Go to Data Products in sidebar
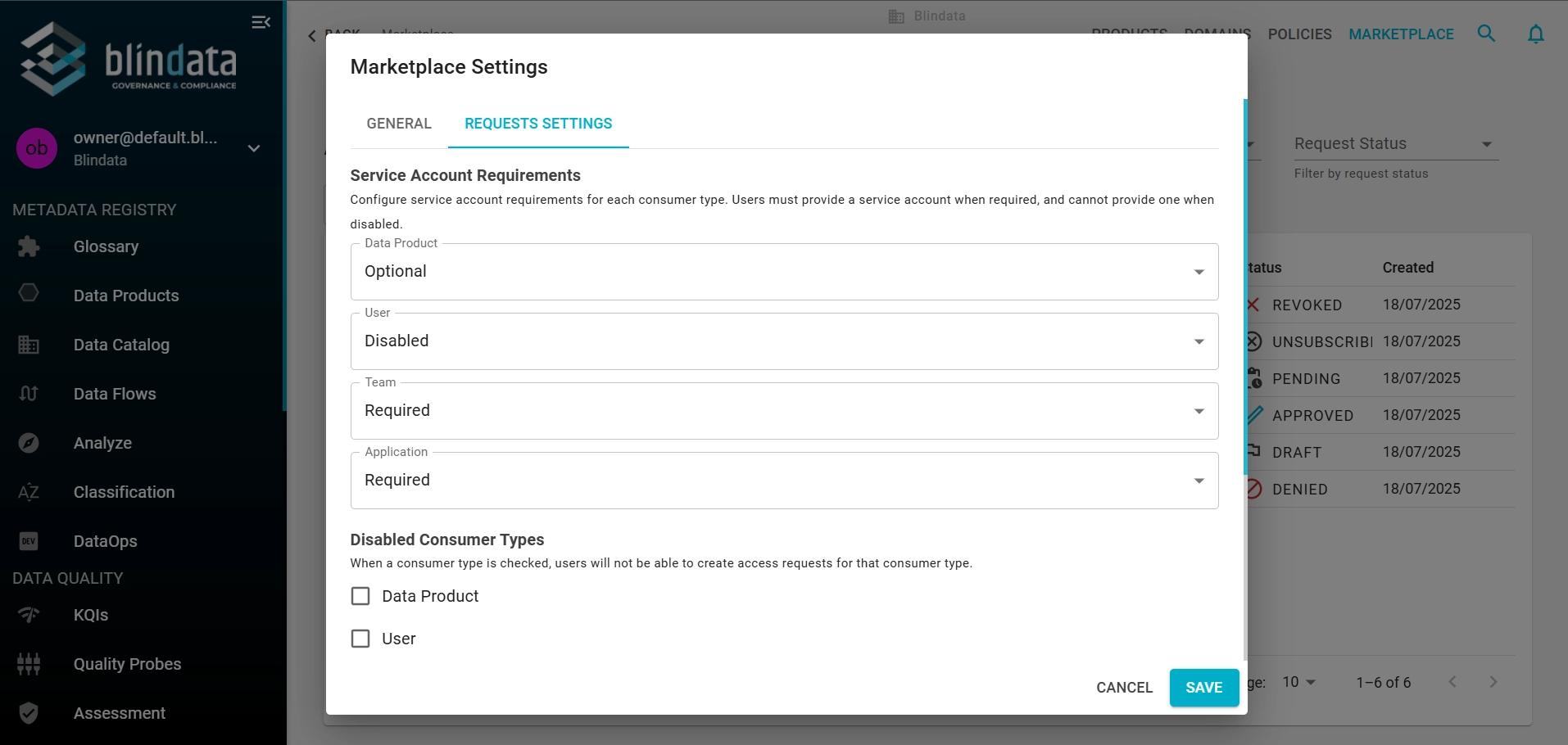1568x745 pixels. coord(126,296)
